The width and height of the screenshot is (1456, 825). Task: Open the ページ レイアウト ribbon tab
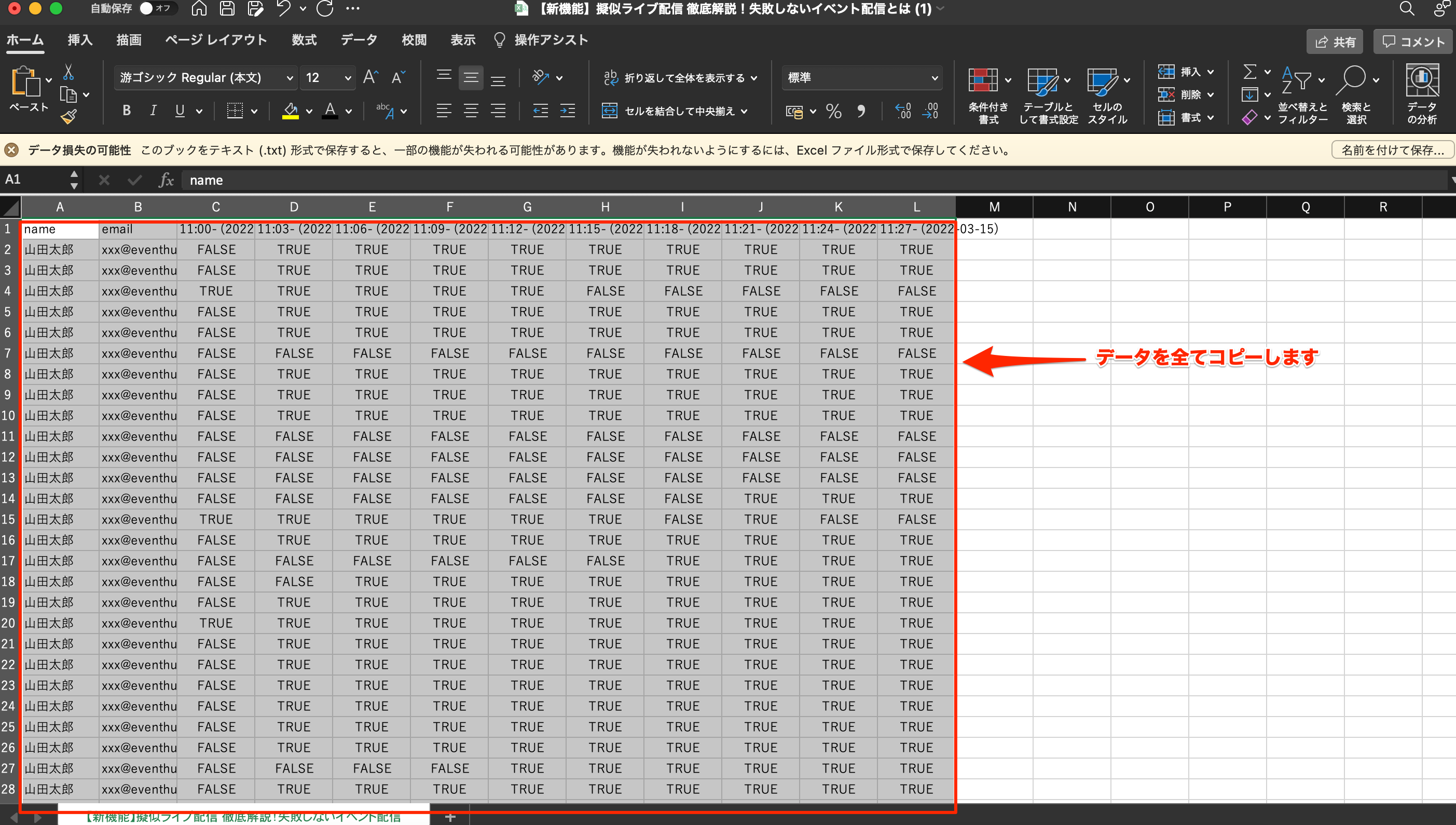pos(216,39)
